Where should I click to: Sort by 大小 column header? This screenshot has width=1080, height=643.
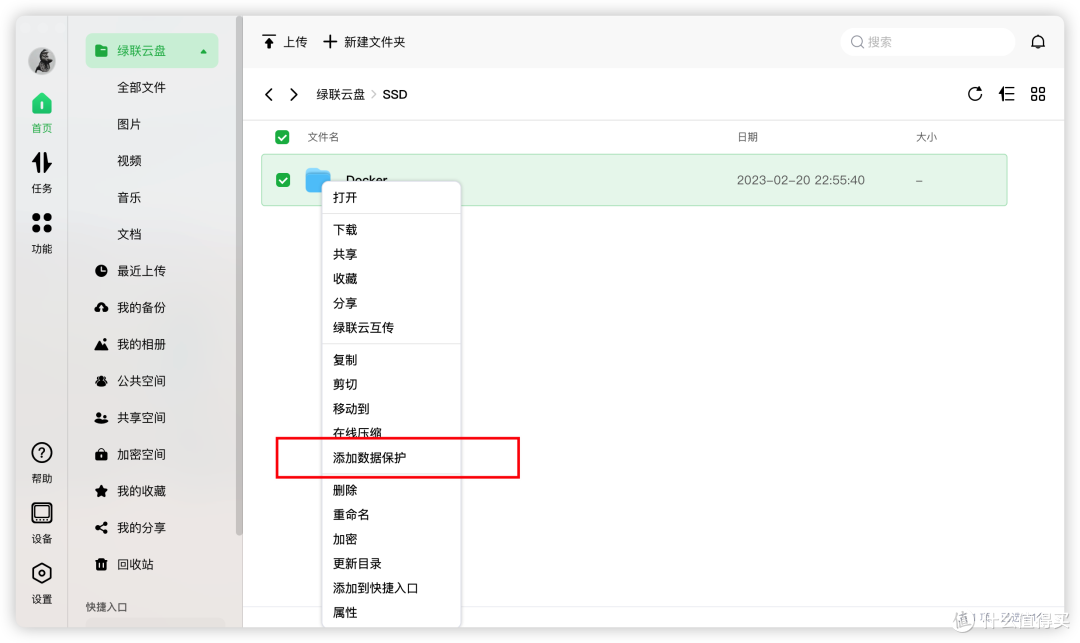[x=926, y=137]
